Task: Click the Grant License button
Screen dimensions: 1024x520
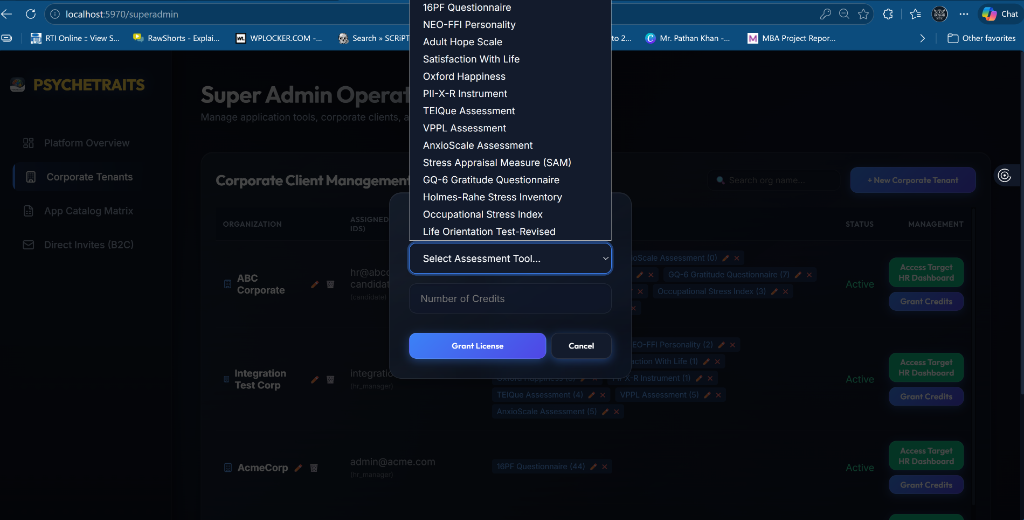Action: coord(477,346)
